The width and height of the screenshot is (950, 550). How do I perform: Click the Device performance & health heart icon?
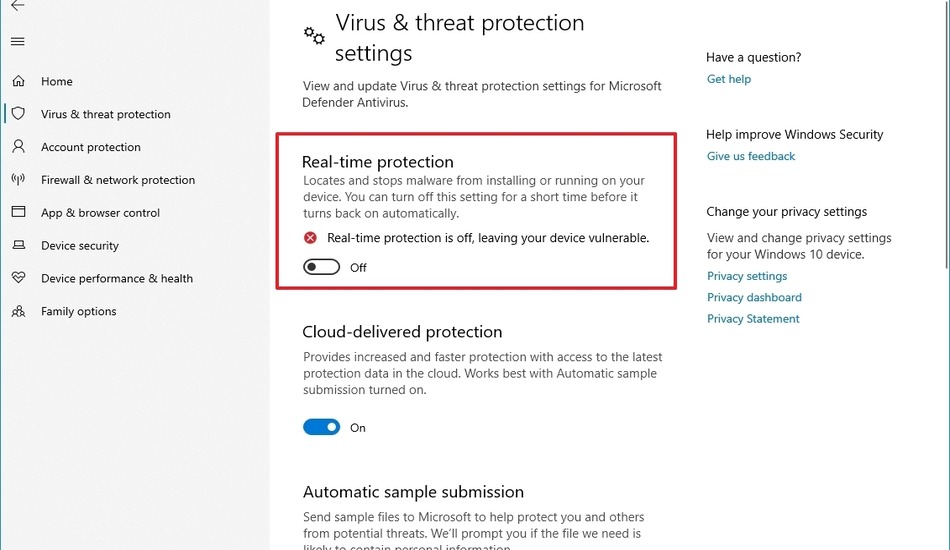click(18, 278)
